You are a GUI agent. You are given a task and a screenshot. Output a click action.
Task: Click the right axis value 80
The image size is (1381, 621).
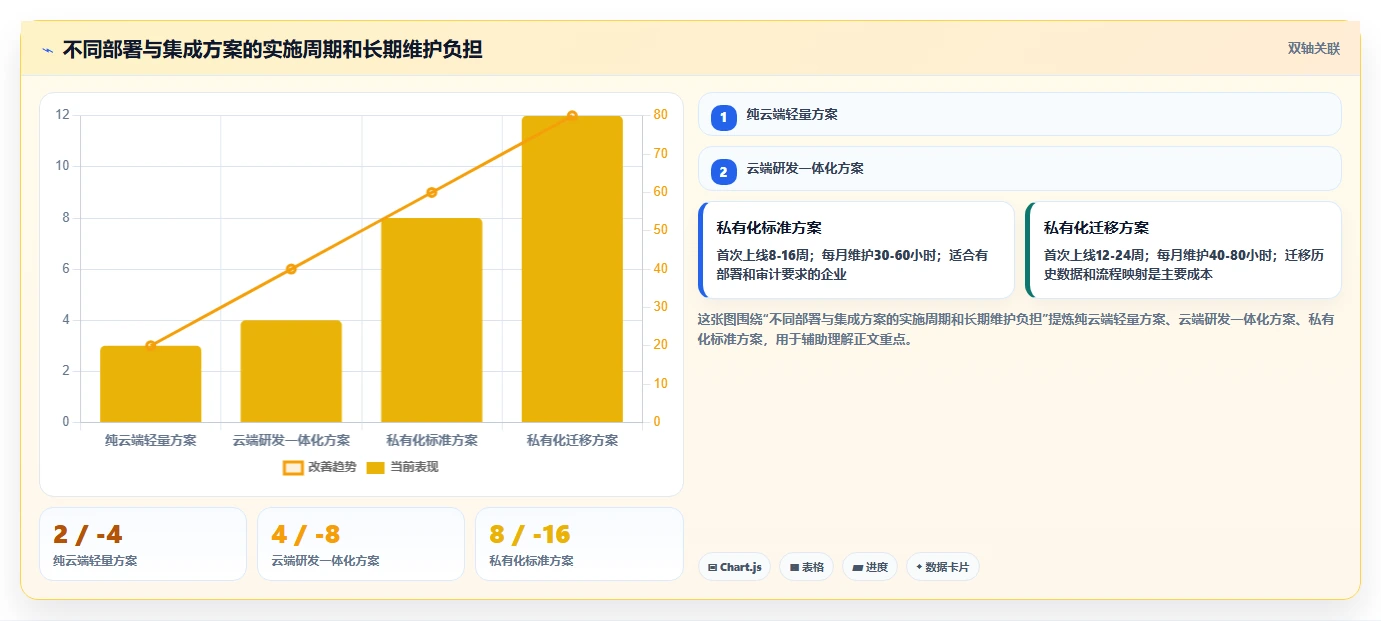coord(660,115)
